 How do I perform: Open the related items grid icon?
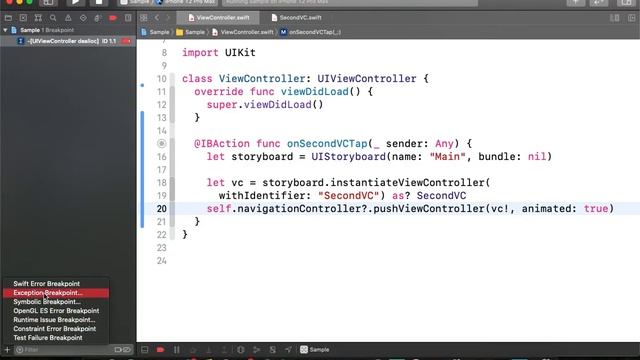(x=144, y=18)
